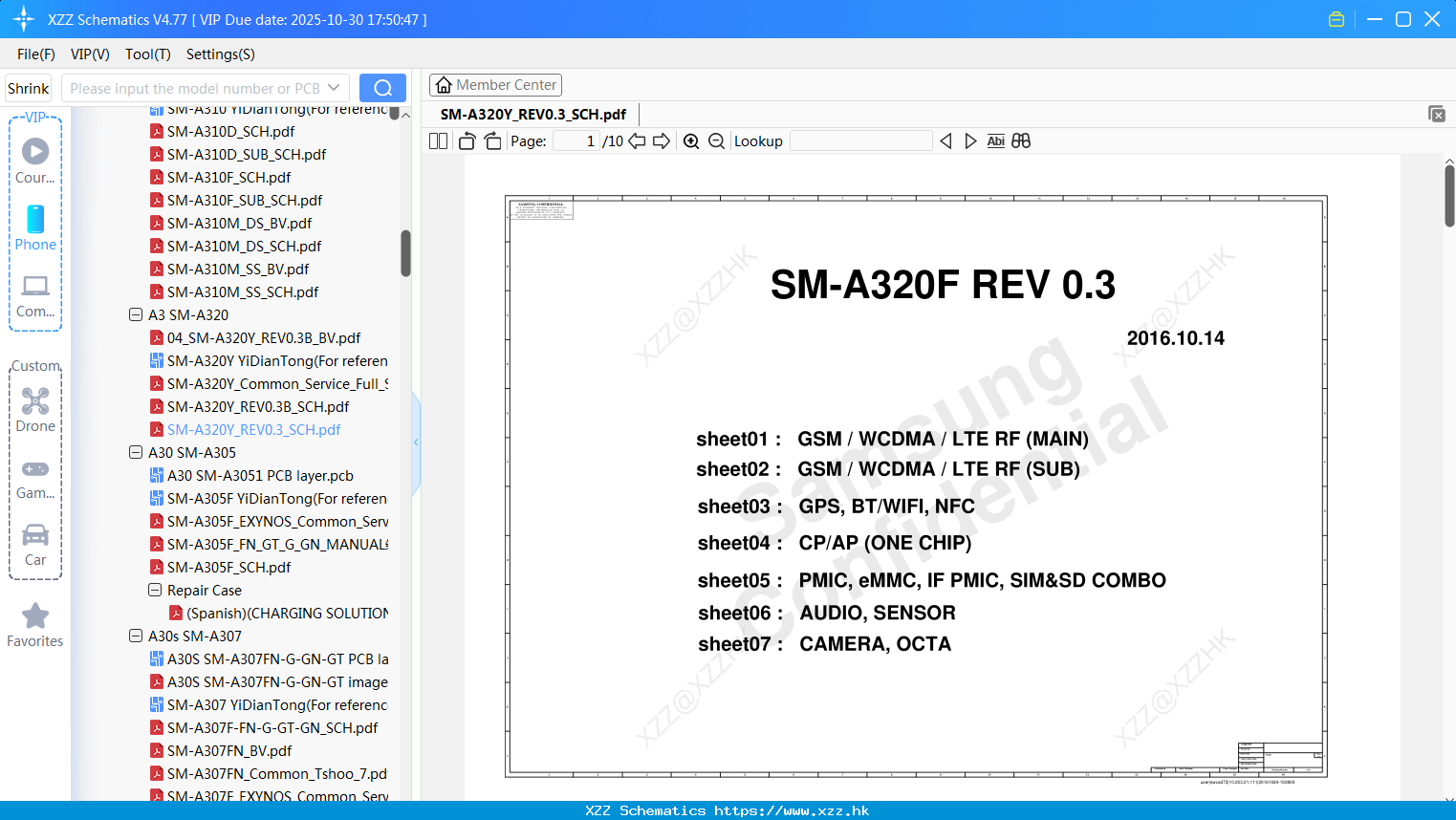The width and height of the screenshot is (1456, 820).
Task: Open A30S SM-A307FN-G-GN-GT image file
Action: [277, 681]
